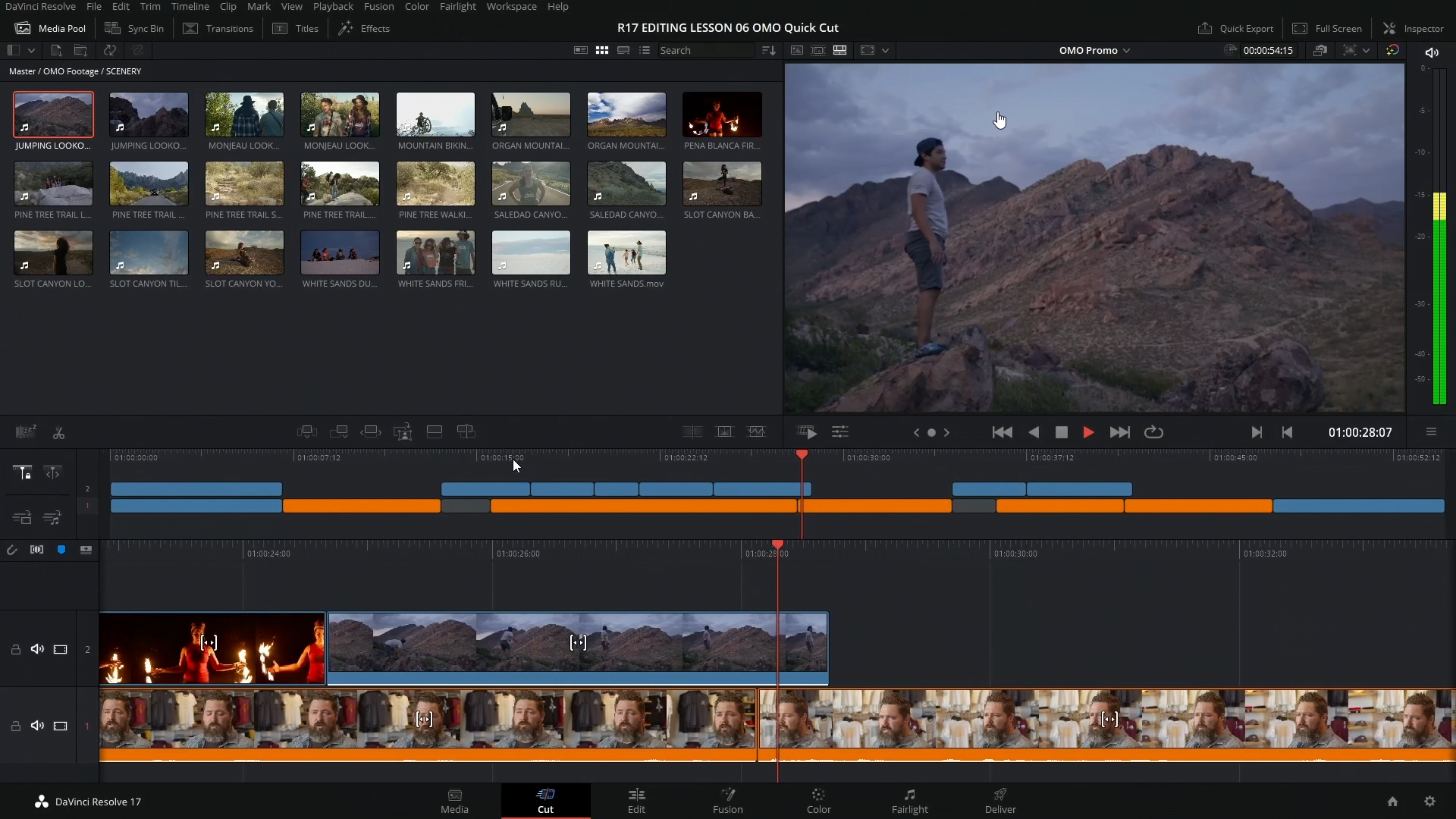Click the loop playback icon in the transport controls
Image resolution: width=1456 pixels, height=819 pixels.
click(1153, 432)
